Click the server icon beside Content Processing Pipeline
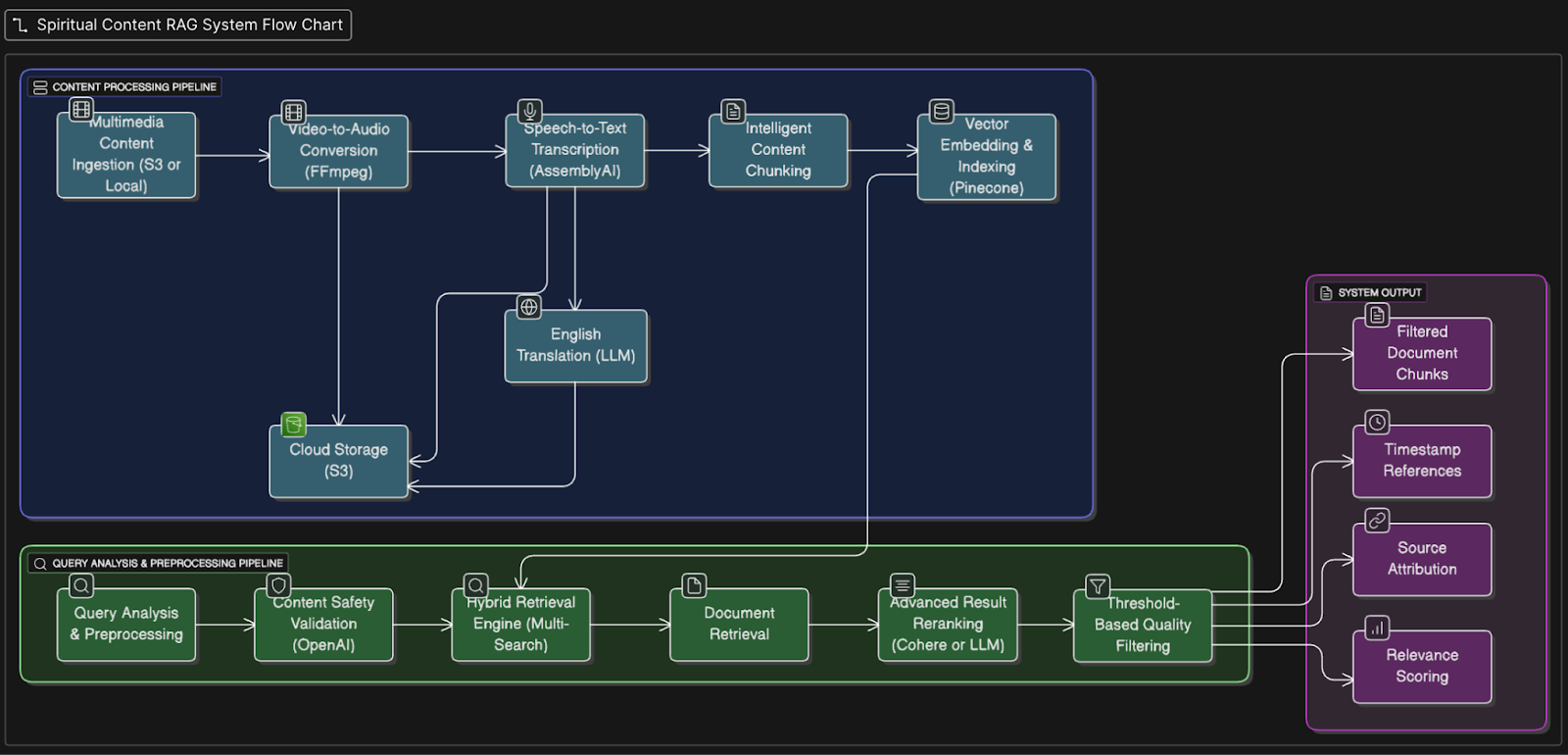This screenshot has height=755, width=1568. pyautogui.click(x=40, y=87)
